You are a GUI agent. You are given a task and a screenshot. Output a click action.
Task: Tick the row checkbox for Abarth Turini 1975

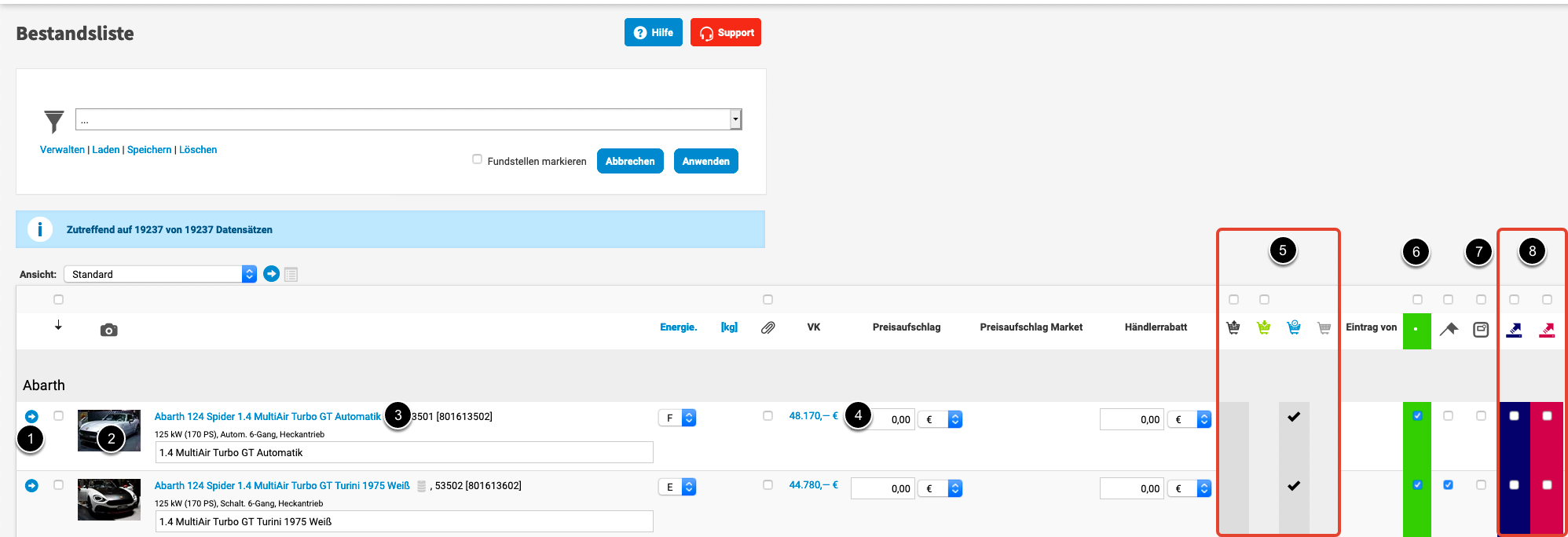pos(58,485)
